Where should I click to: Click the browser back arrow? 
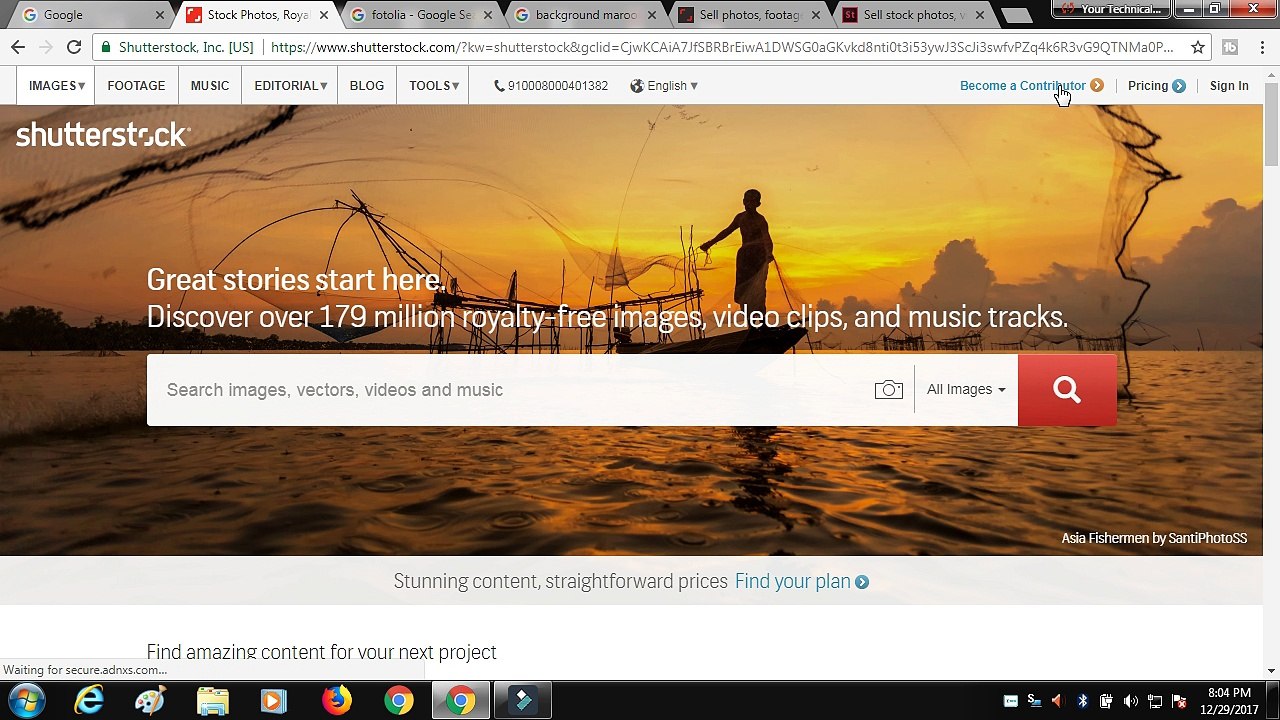click(18, 47)
